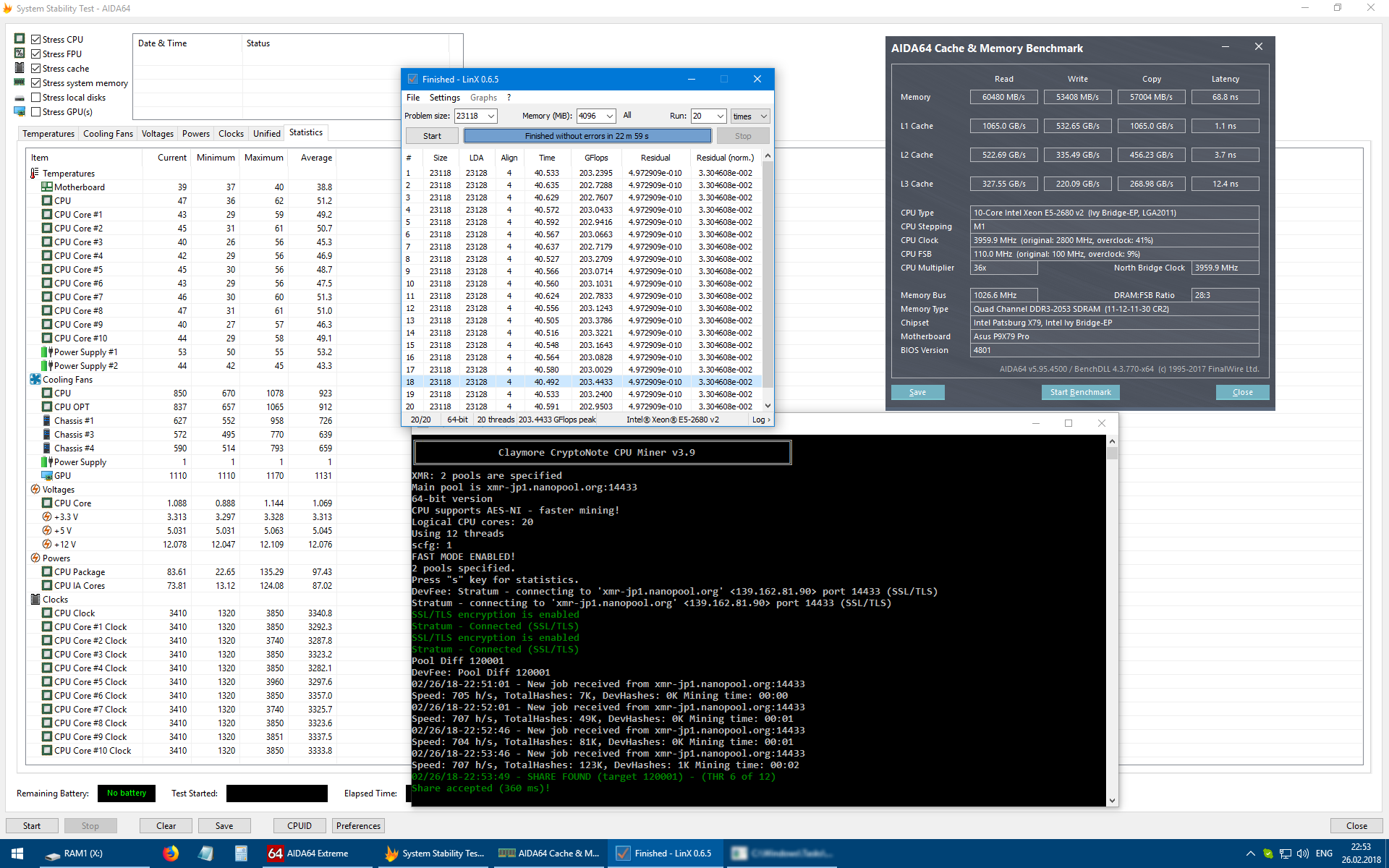The height and width of the screenshot is (868, 1389).
Task: Toggle Stress GPU(s) checkbox
Action: (x=35, y=112)
